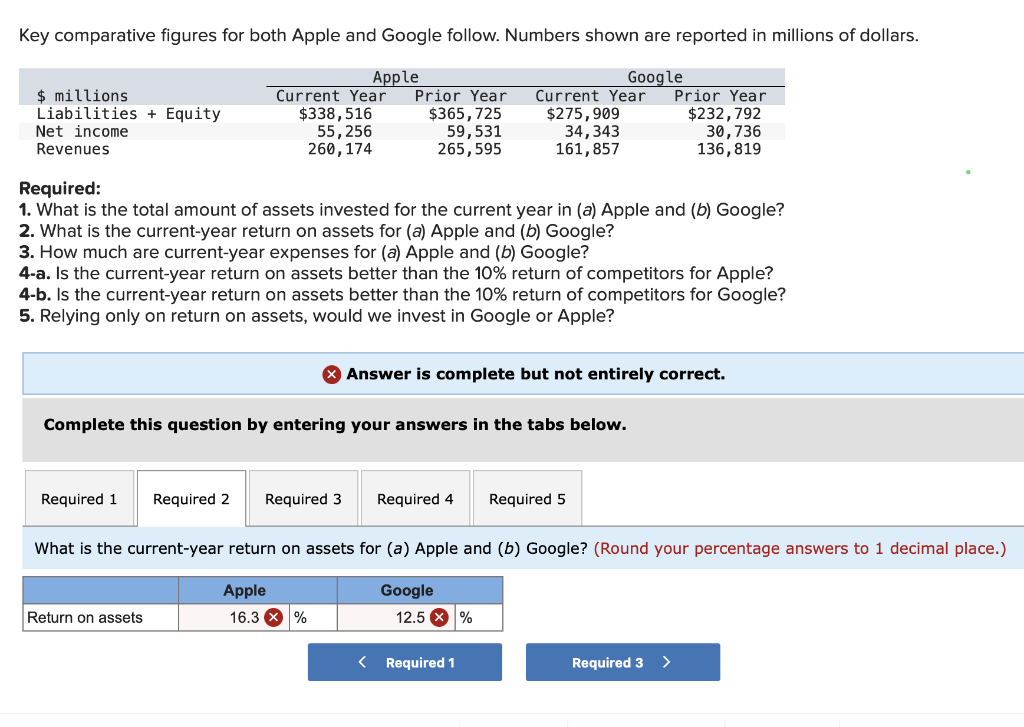1024x727 pixels.
Task: Select Google prior year value $232,792
Action: (x=724, y=114)
